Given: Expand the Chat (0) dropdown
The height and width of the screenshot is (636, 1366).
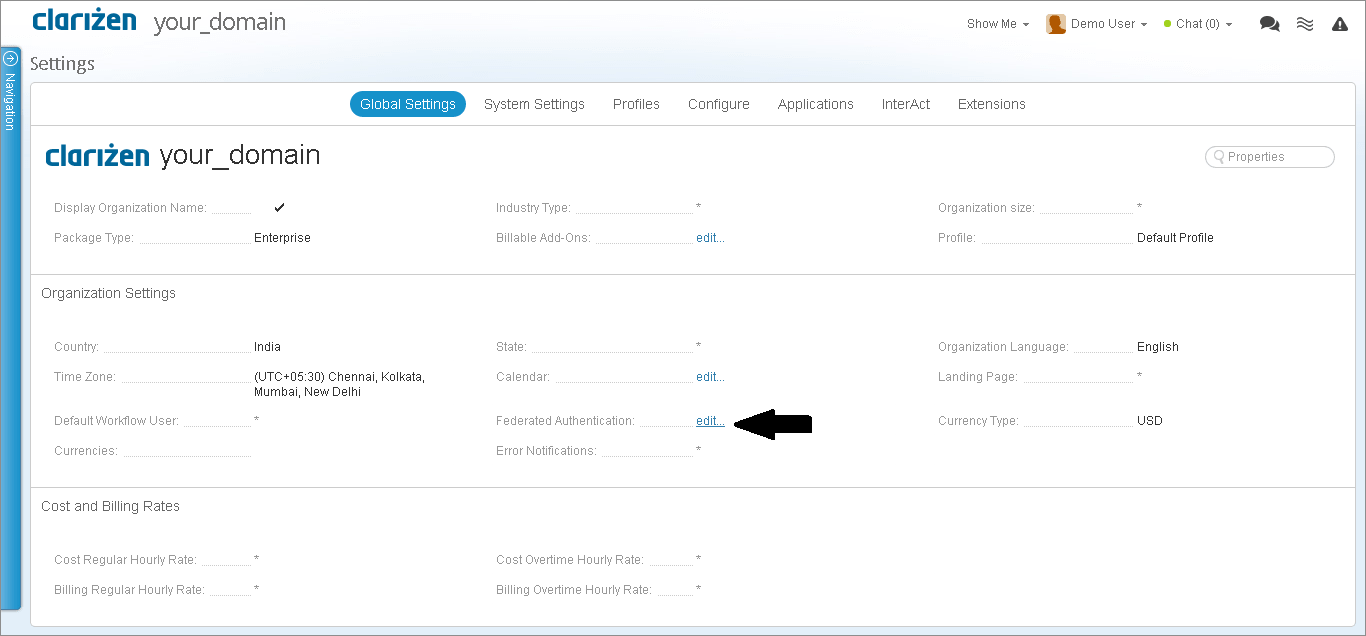Looking at the screenshot, I should 1204,24.
